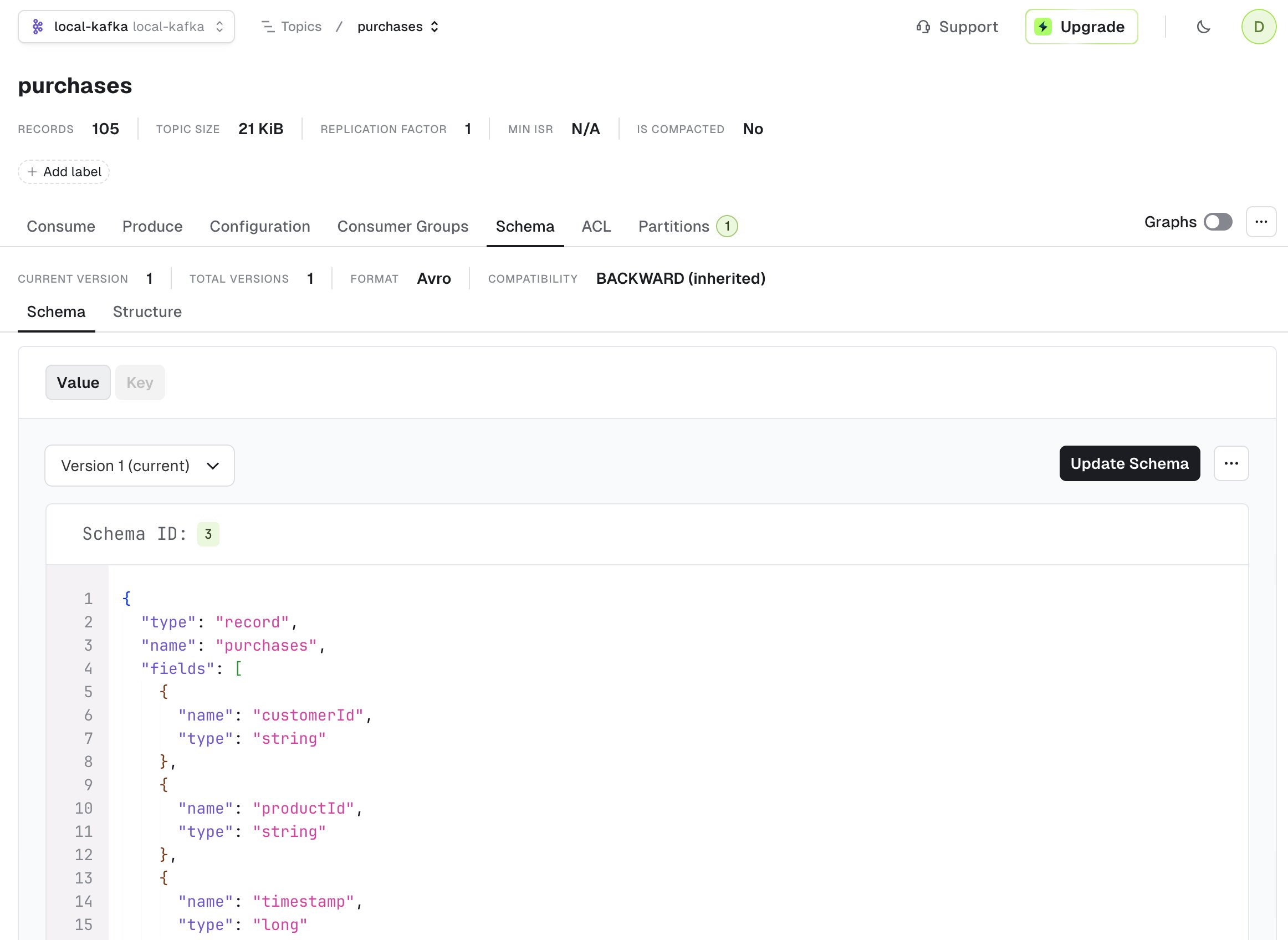Open the Version 1 (current) dropdown
1288x940 pixels.
pos(139,466)
